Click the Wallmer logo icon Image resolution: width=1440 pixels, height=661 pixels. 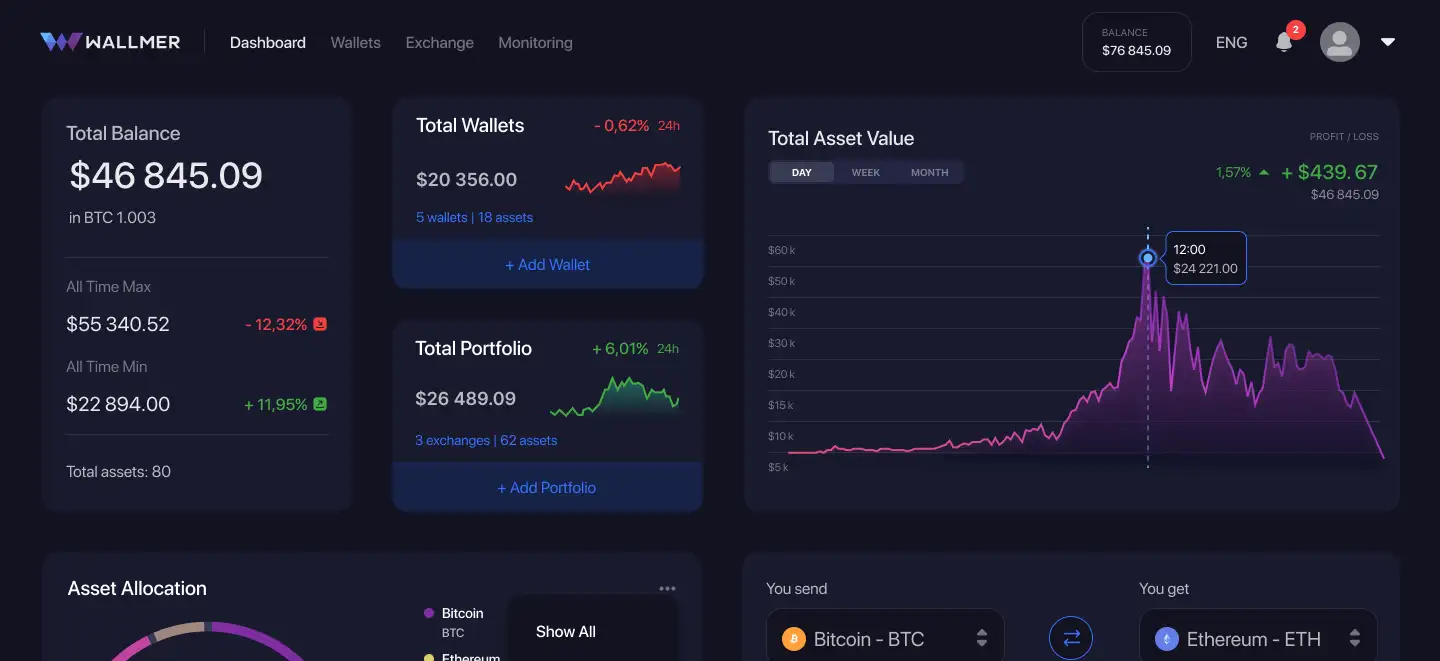(x=60, y=42)
